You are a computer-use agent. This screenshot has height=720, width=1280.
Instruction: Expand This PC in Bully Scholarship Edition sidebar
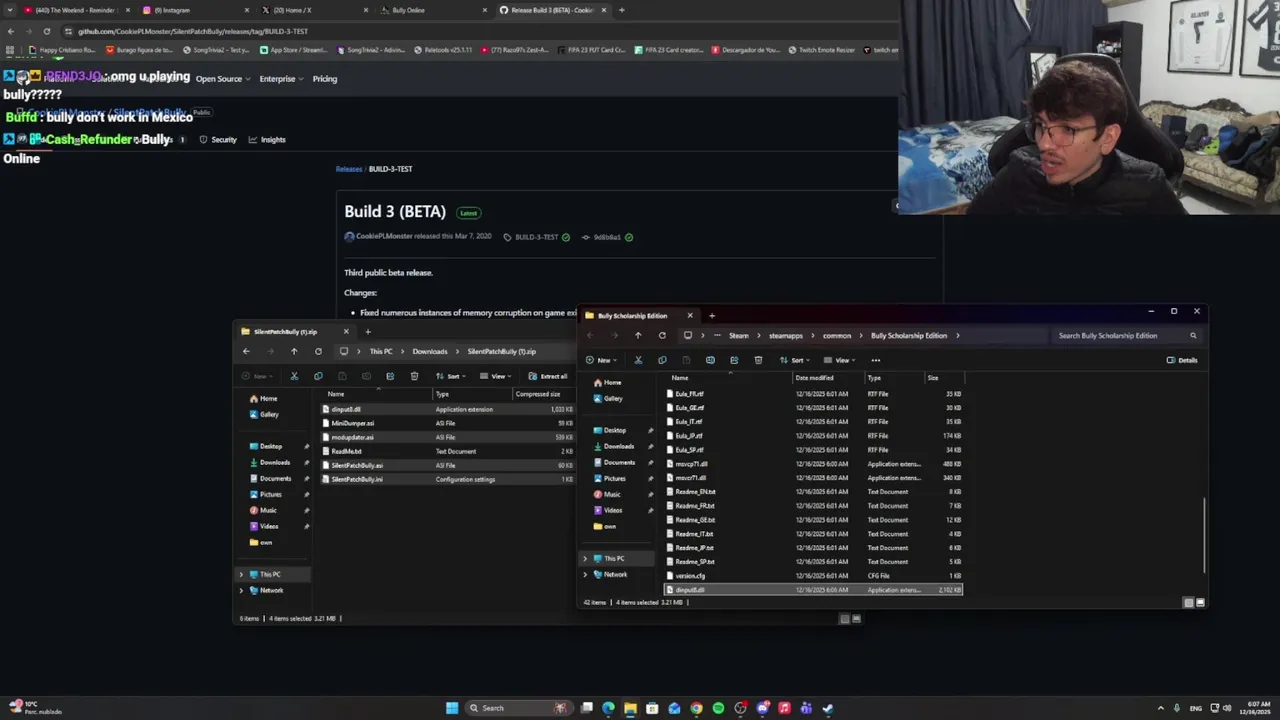coord(585,558)
